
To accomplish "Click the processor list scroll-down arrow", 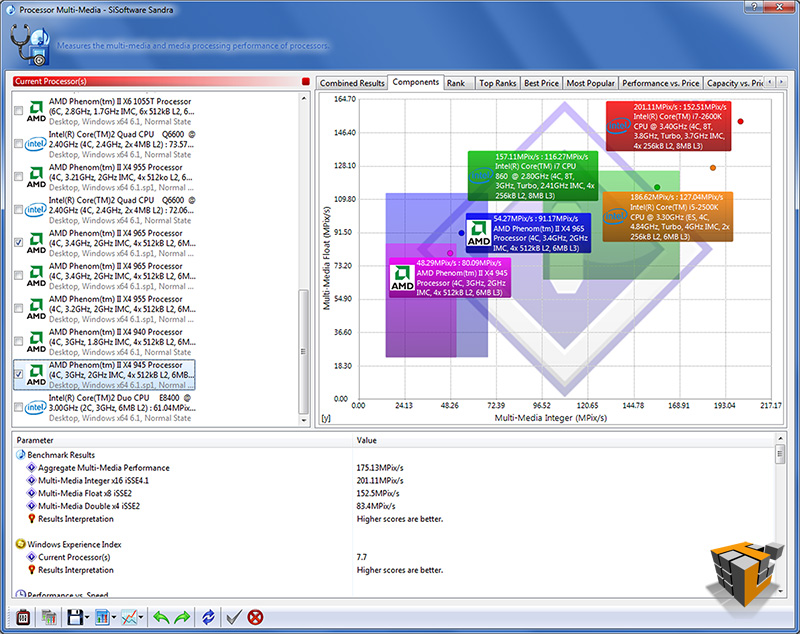I will coord(304,421).
